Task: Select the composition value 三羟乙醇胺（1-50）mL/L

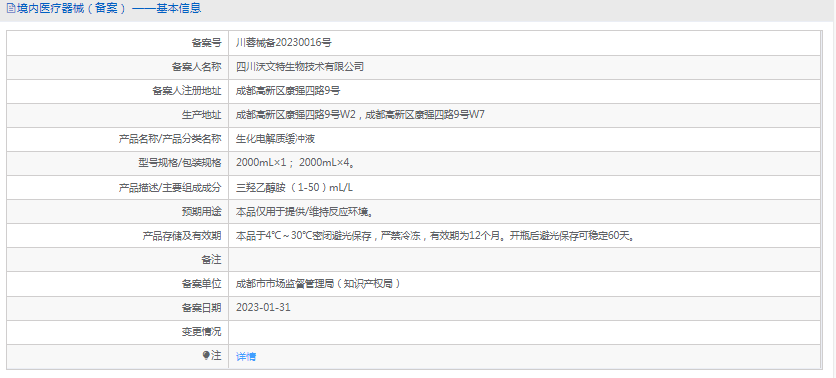Action: pyautogui.click(x=294, y=188)
